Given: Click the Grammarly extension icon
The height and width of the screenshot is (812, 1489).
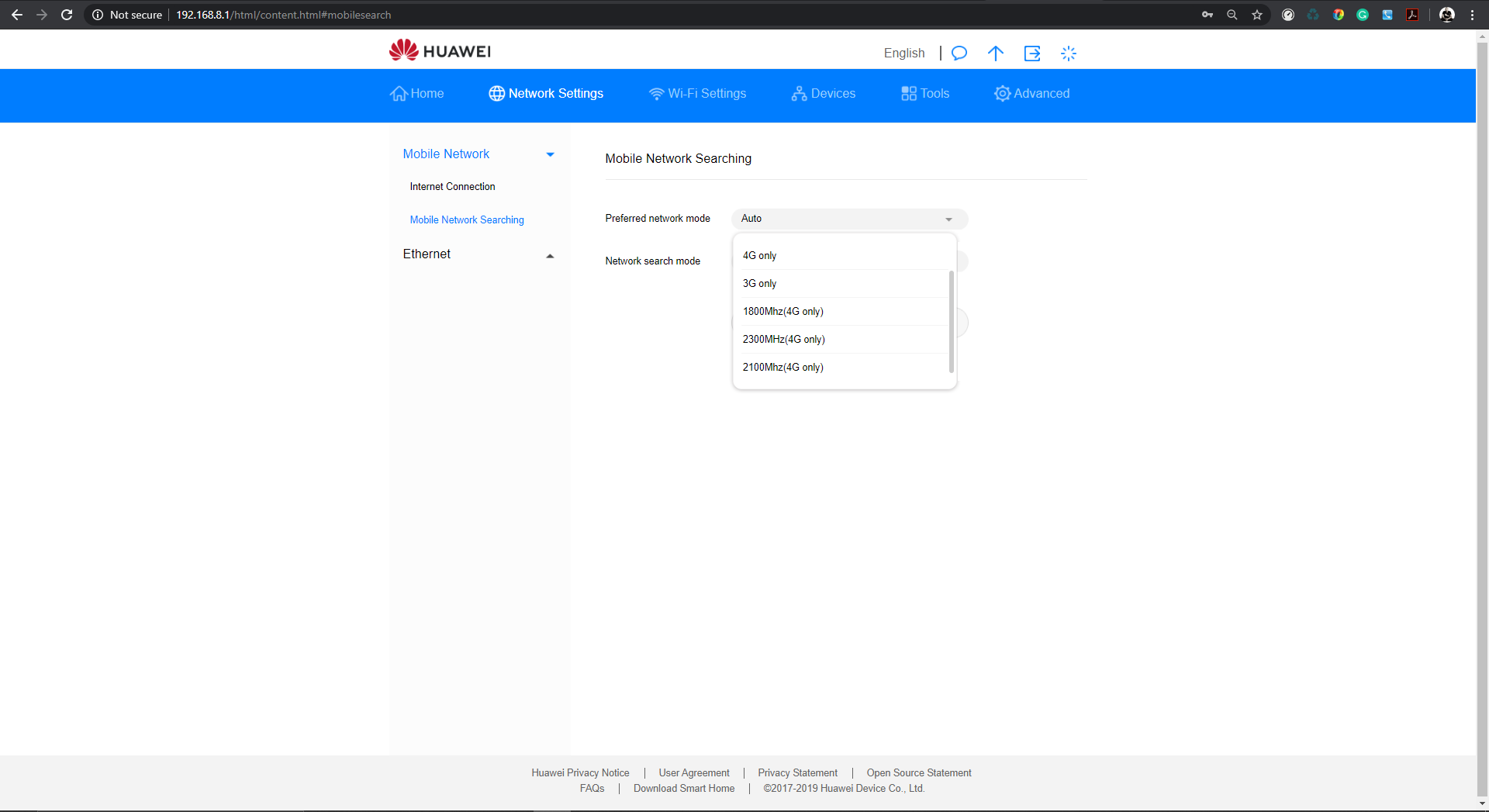Looking at the screenshot, I should [1363, 15].
